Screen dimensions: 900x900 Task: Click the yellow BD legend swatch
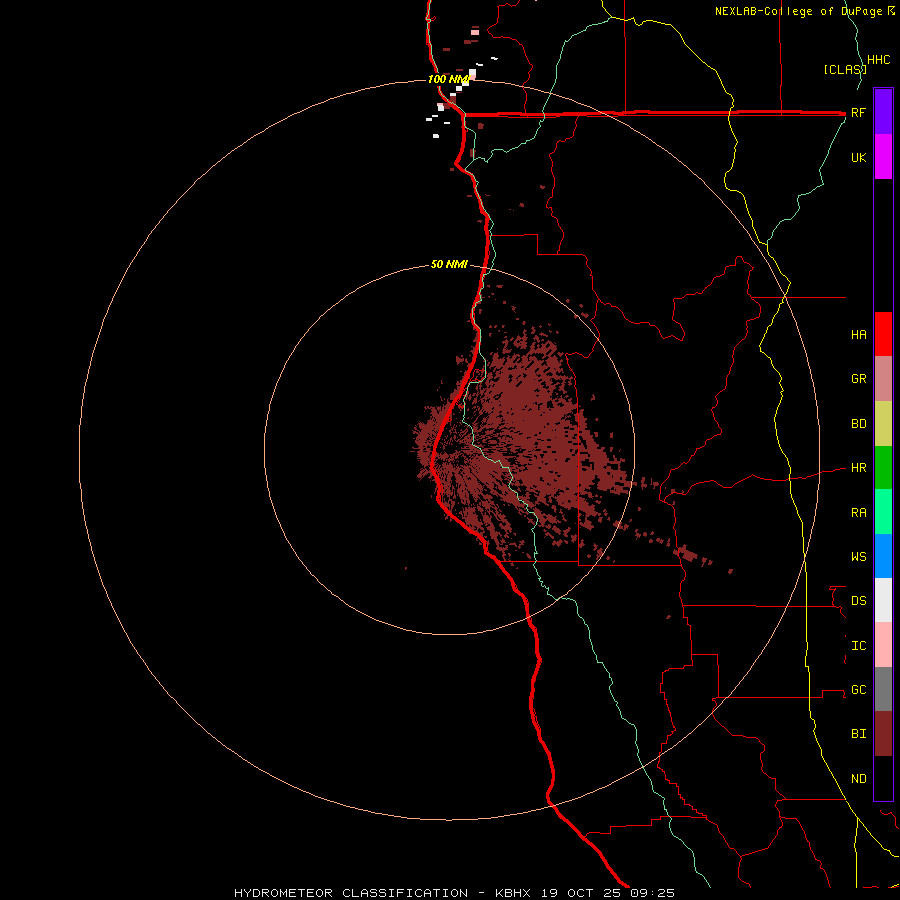883,424
